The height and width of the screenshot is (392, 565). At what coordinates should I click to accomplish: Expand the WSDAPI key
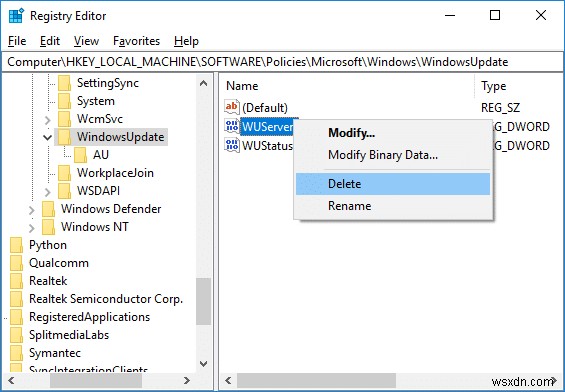(48, 192)
